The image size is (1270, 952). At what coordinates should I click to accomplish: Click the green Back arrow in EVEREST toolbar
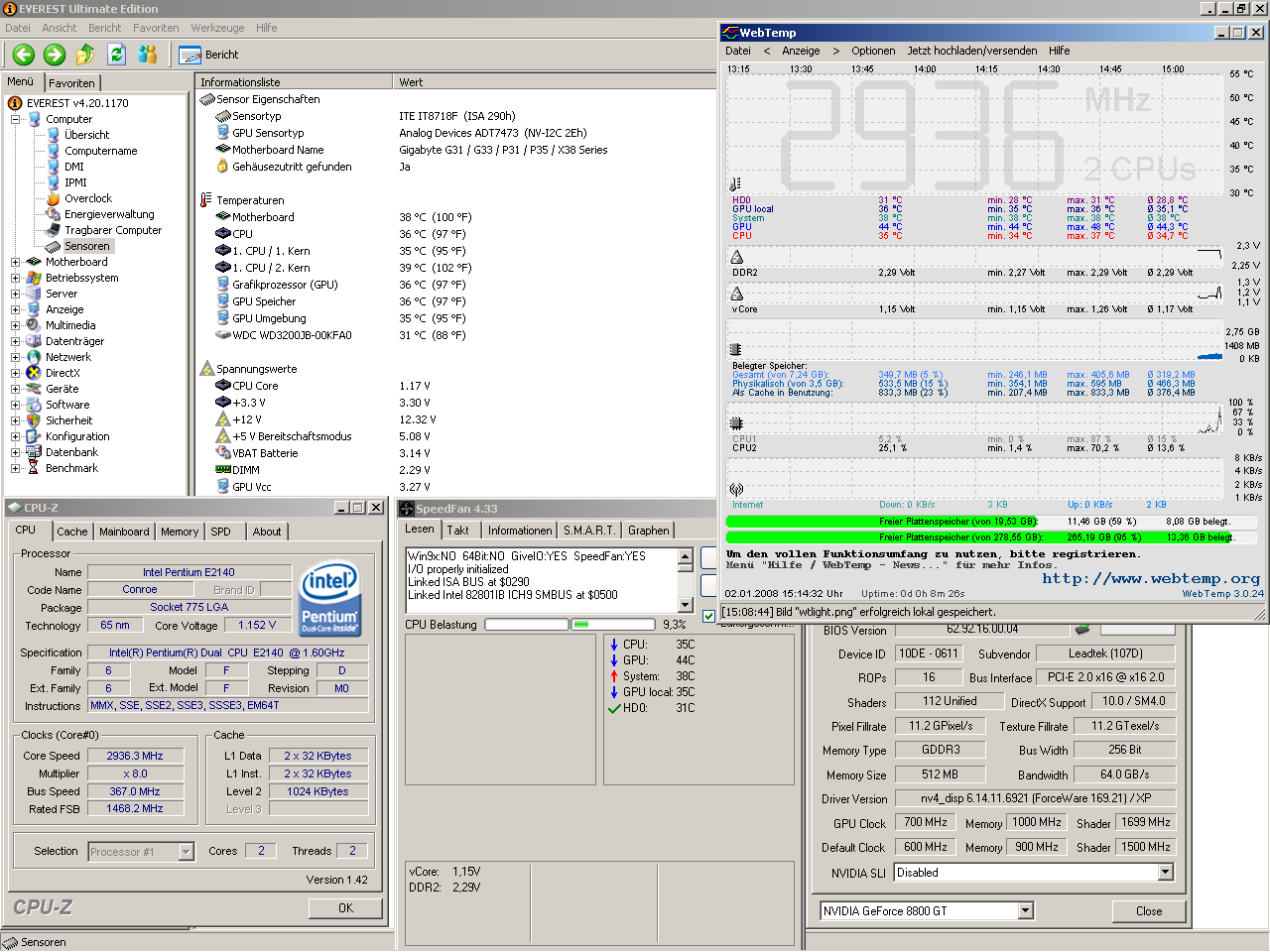pos(24,55)
